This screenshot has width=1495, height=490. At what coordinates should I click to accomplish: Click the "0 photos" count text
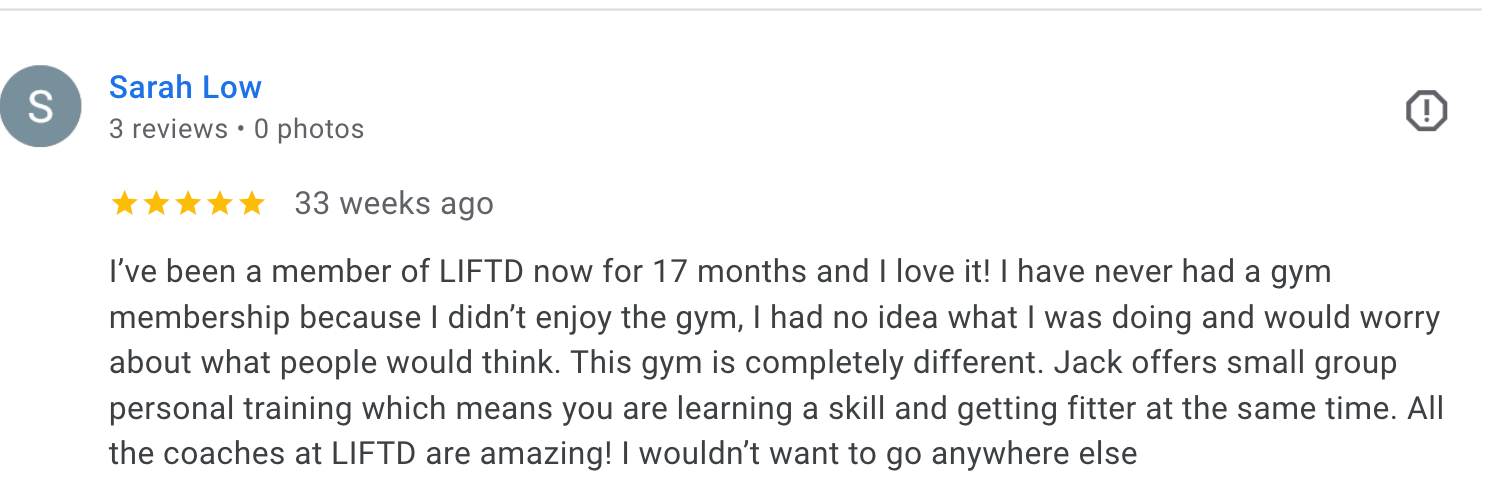[x=309, y=129]
